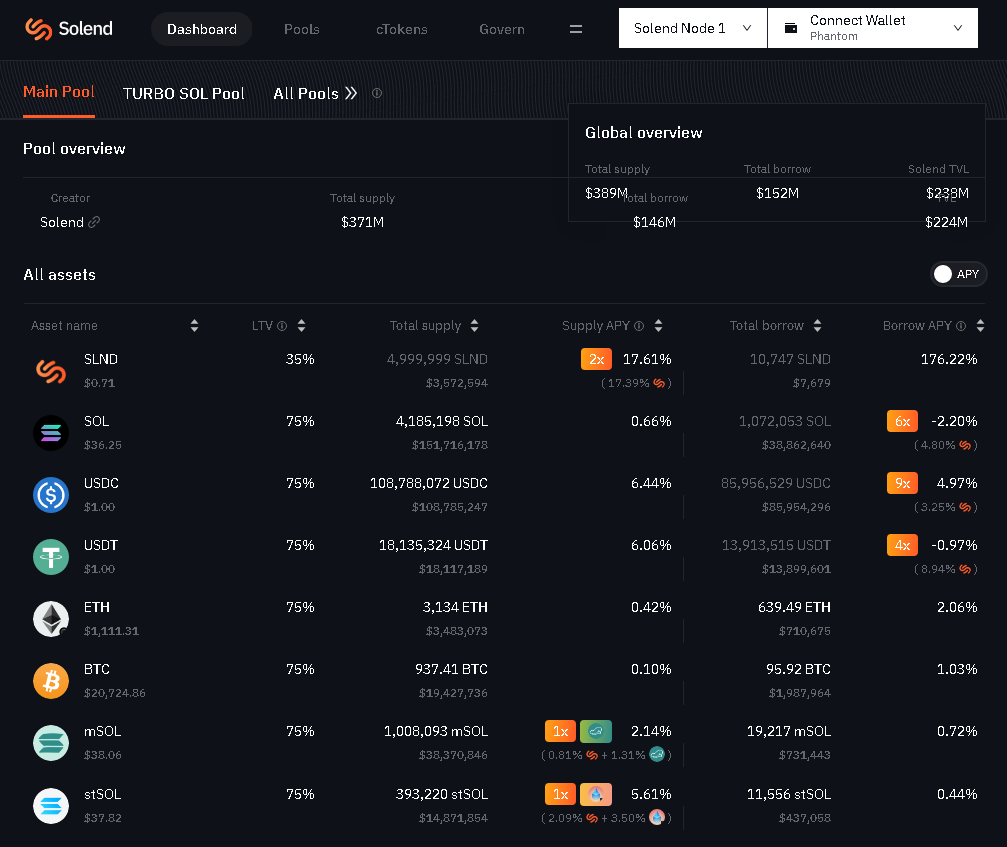Click the ETH price $1,111.31
Screen dimensions: 1007x847
[x=111, y=631]
